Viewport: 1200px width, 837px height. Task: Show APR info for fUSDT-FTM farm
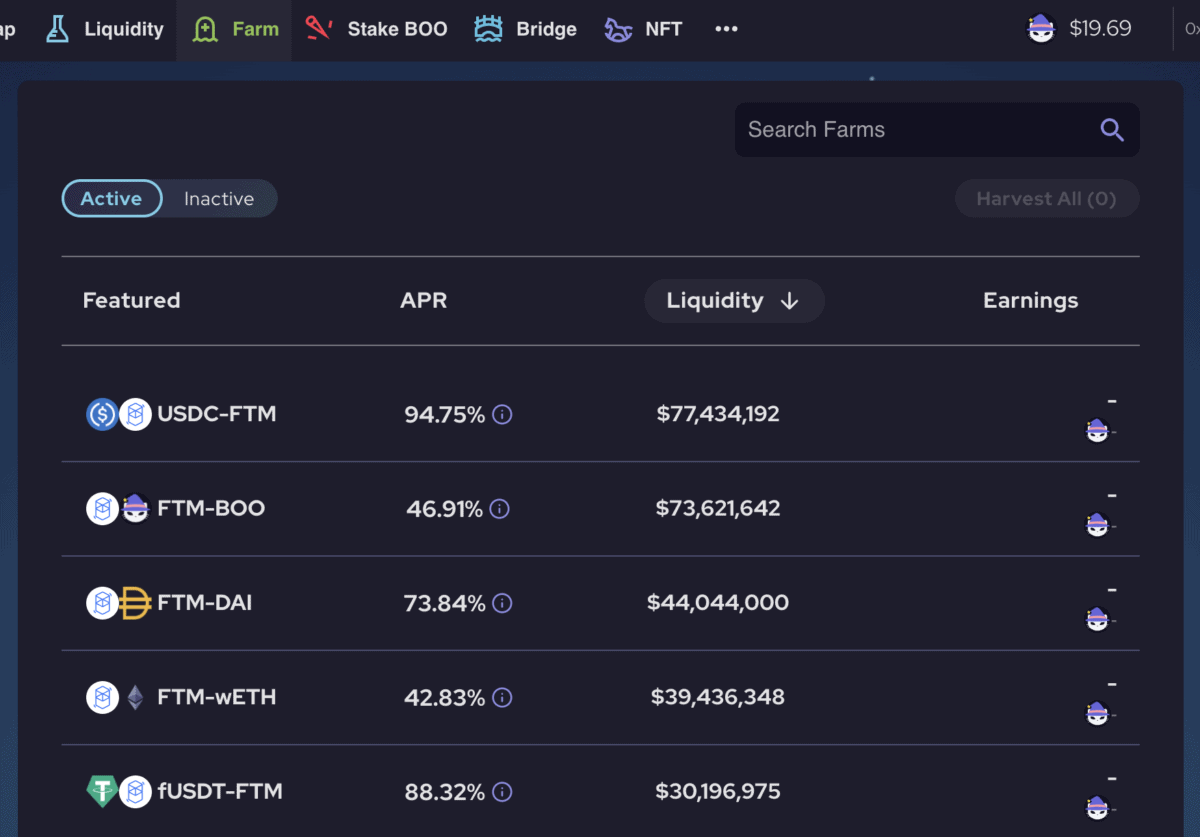(x=503, y=792)
